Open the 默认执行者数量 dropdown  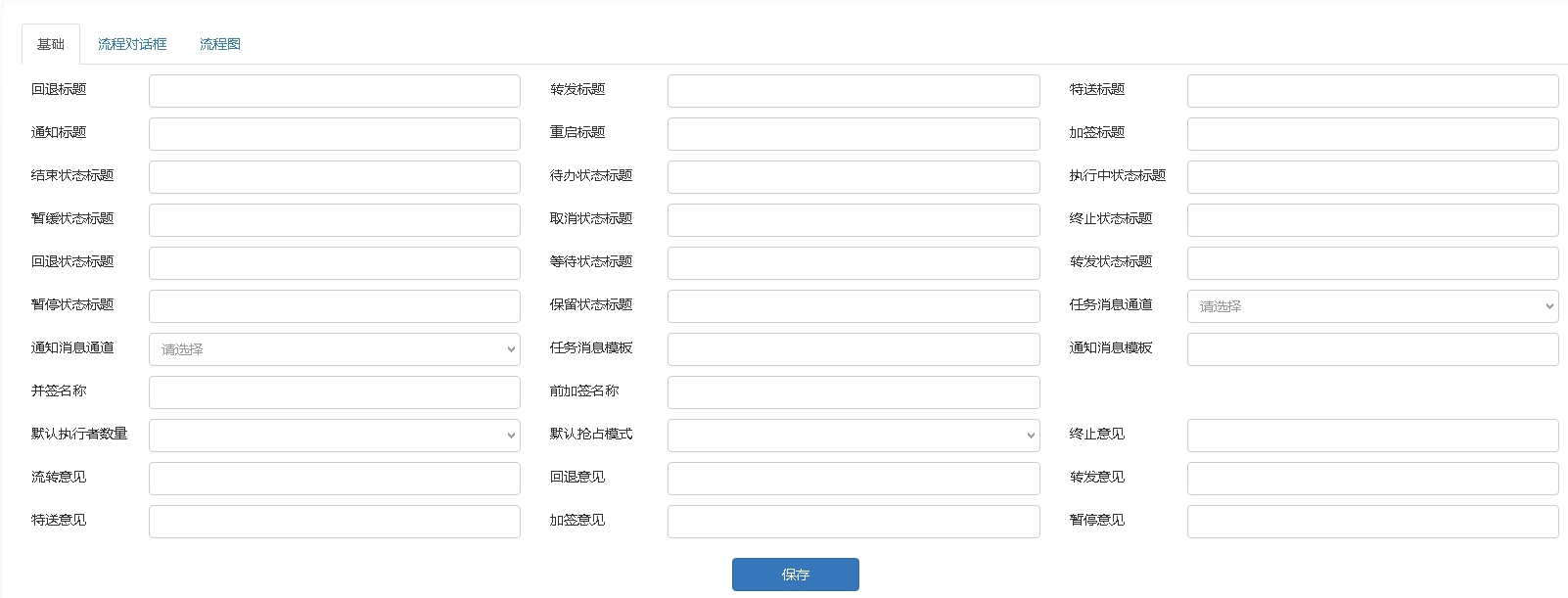[334, 436]
